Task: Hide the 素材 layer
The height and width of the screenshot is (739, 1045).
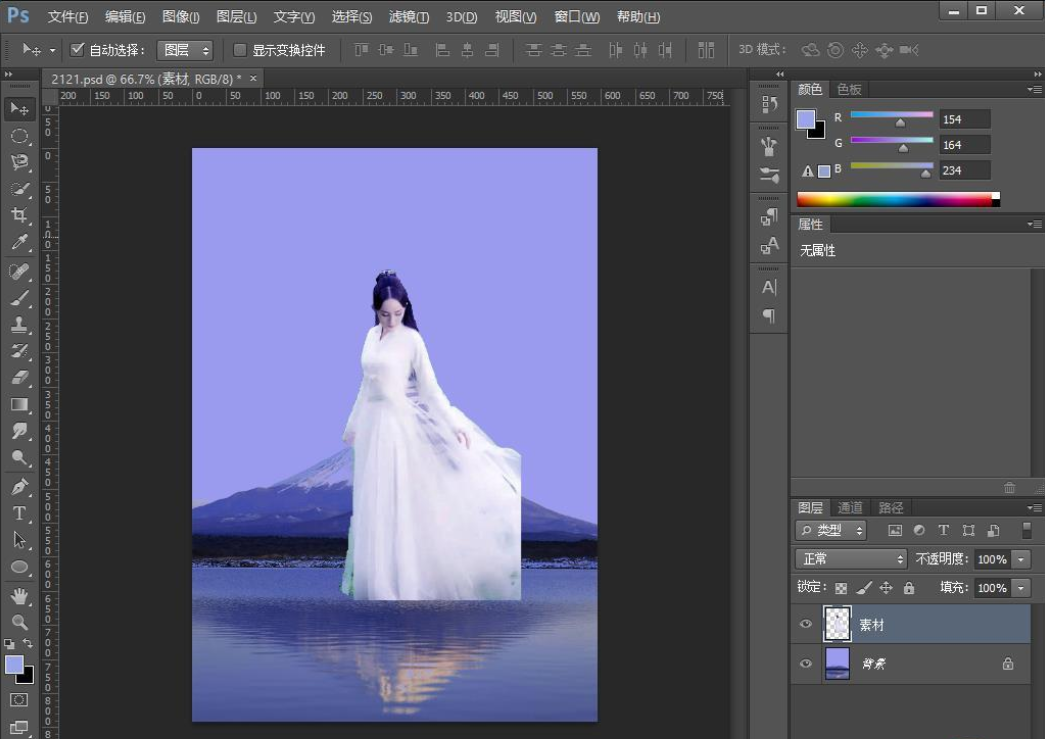Action: pos(806,624)
